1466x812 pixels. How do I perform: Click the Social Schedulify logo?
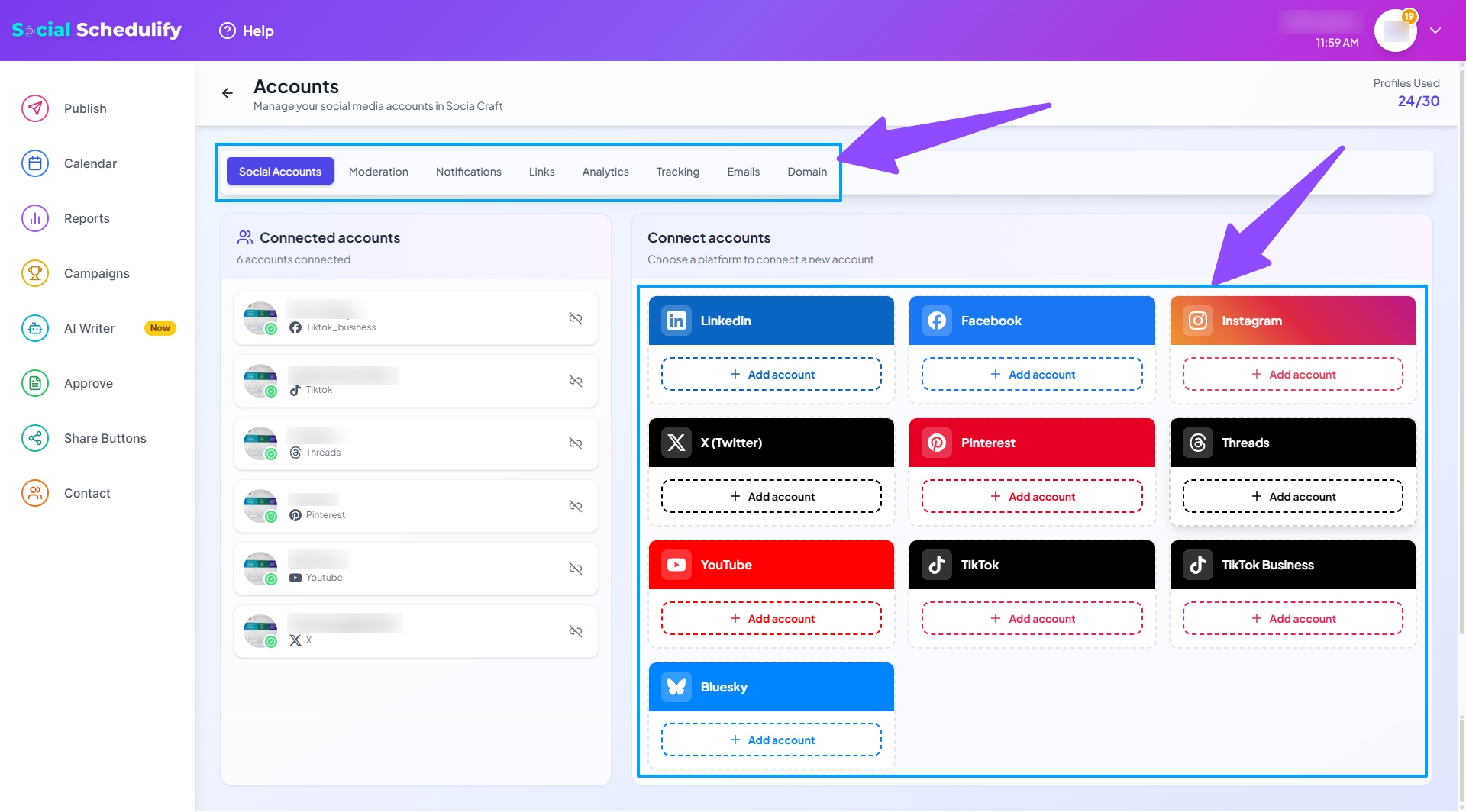click(96, 29)
